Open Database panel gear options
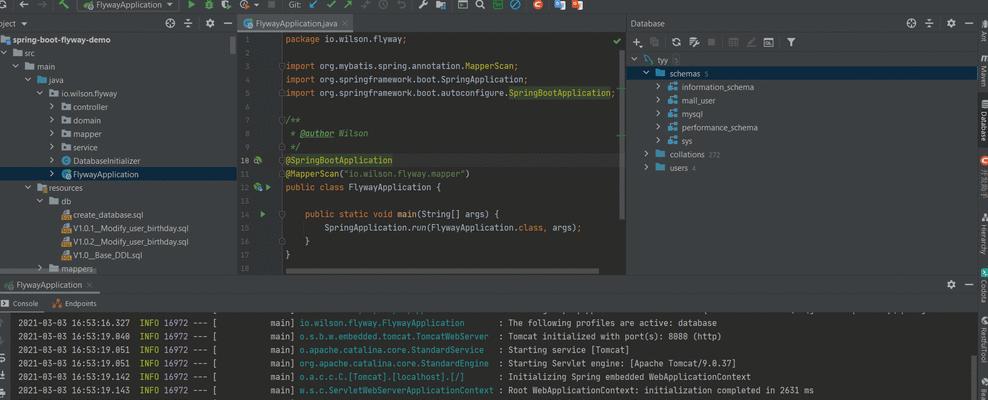The image size is (988, 400). pos(951,23)
